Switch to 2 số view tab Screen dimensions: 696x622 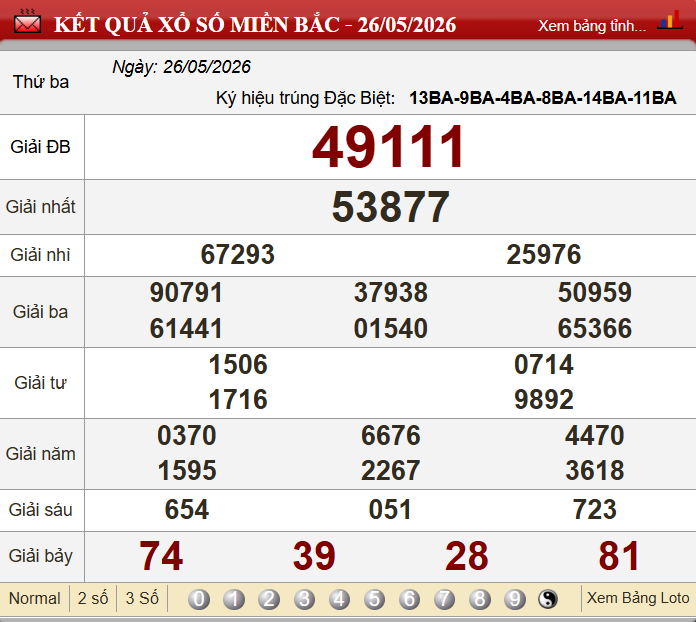pyautogui.click(x=93, y=598)
